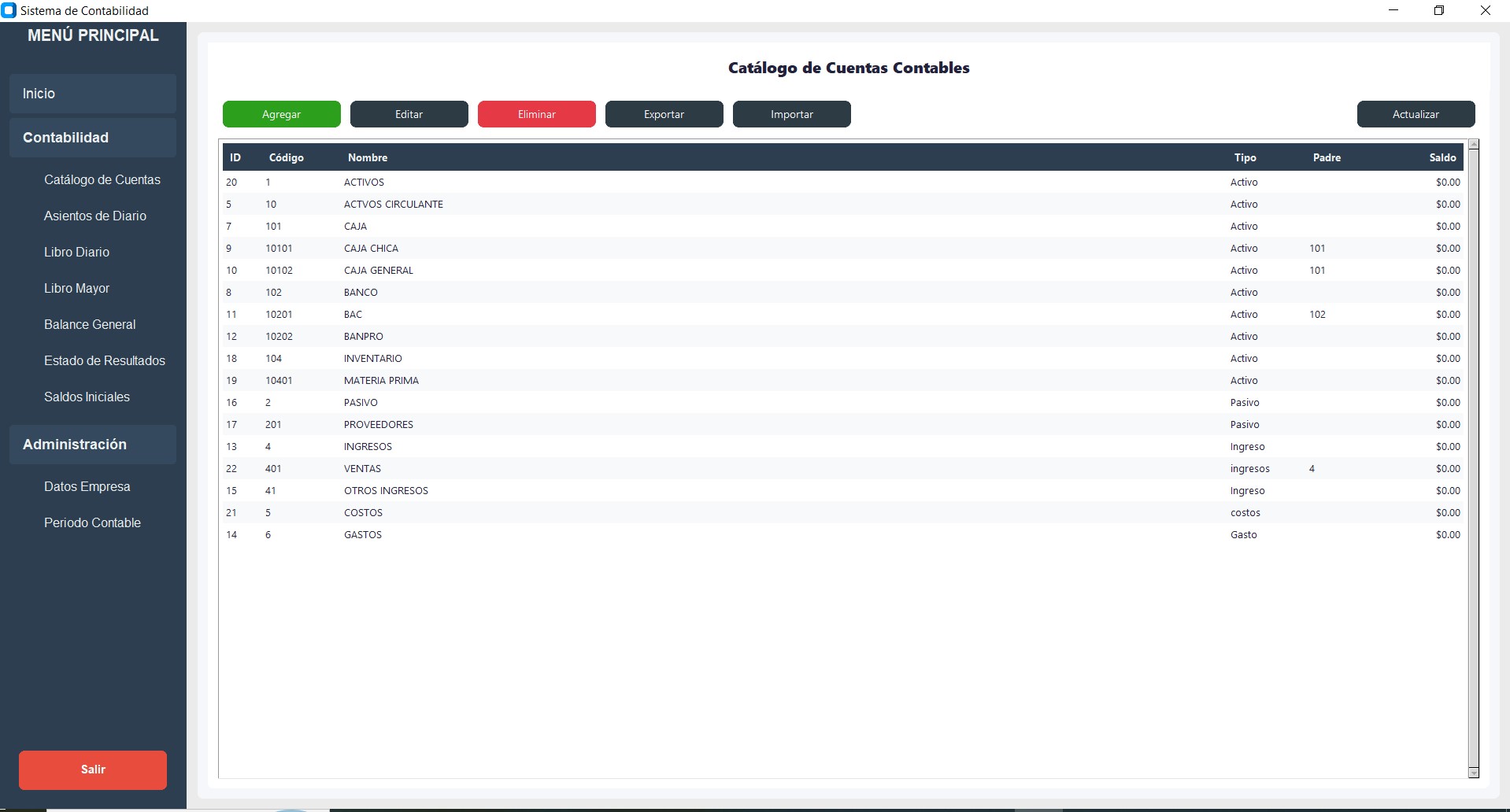1510x812 pixels.
Task: Click the red Salir button
Action: tap(93, 770)
